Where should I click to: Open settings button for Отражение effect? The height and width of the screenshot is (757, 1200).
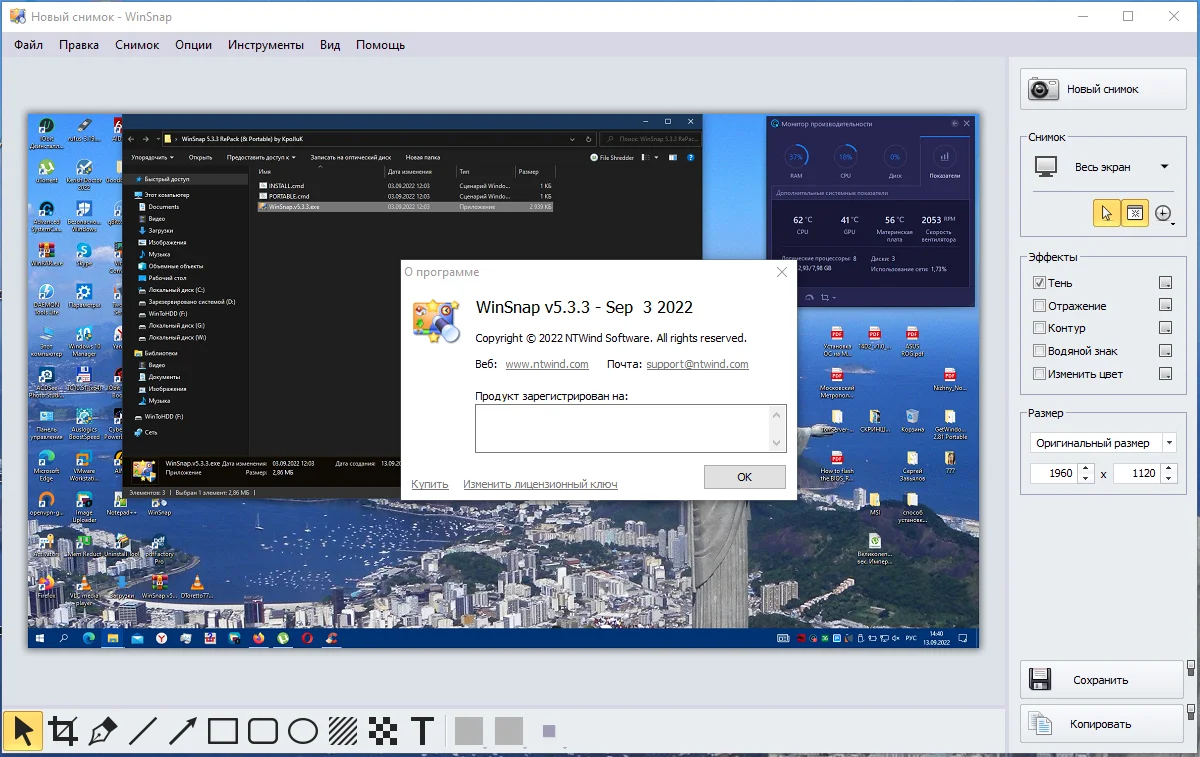coord(1165,306)
